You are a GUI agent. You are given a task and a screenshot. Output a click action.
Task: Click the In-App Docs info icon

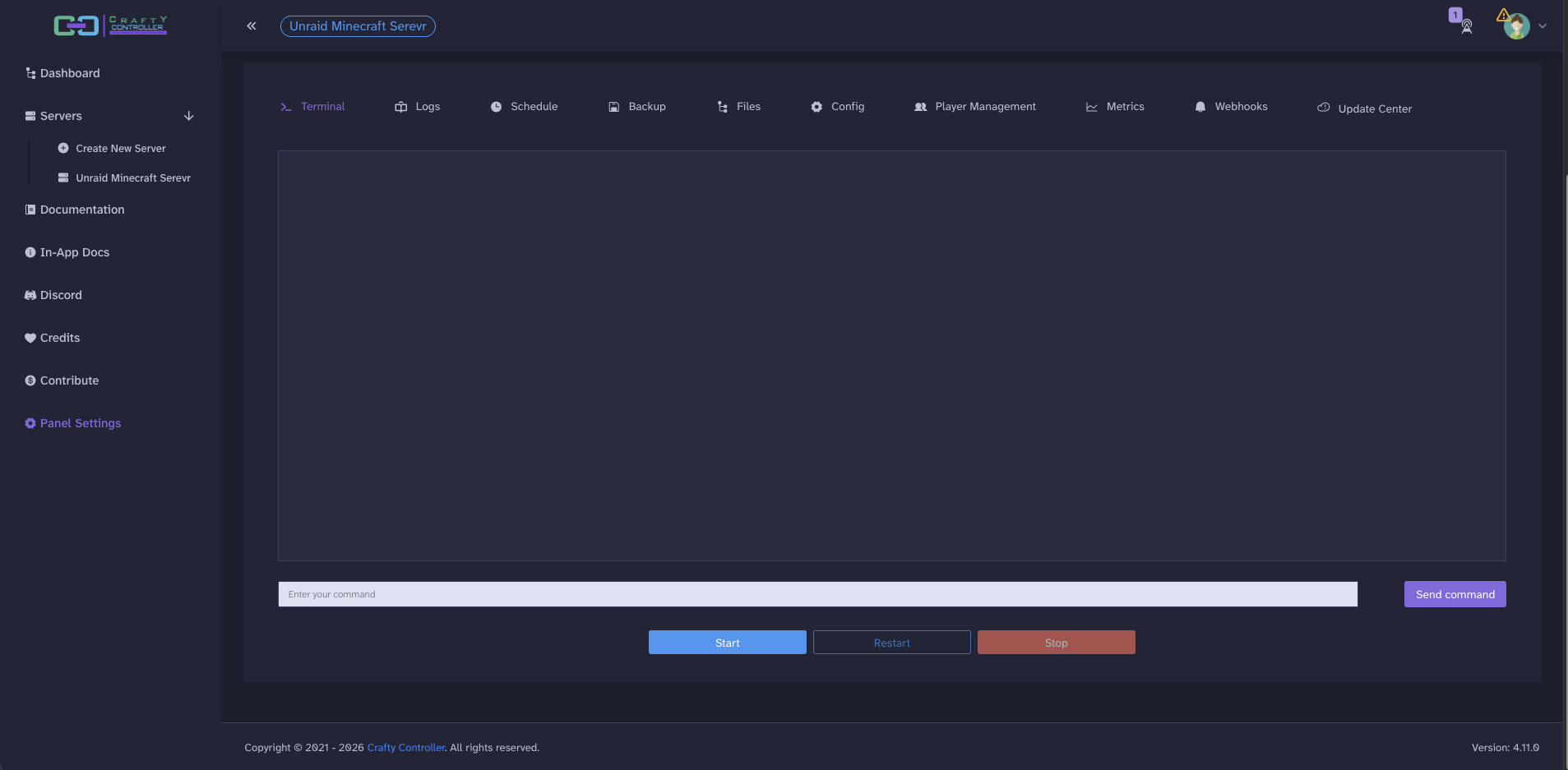[30, 252]
